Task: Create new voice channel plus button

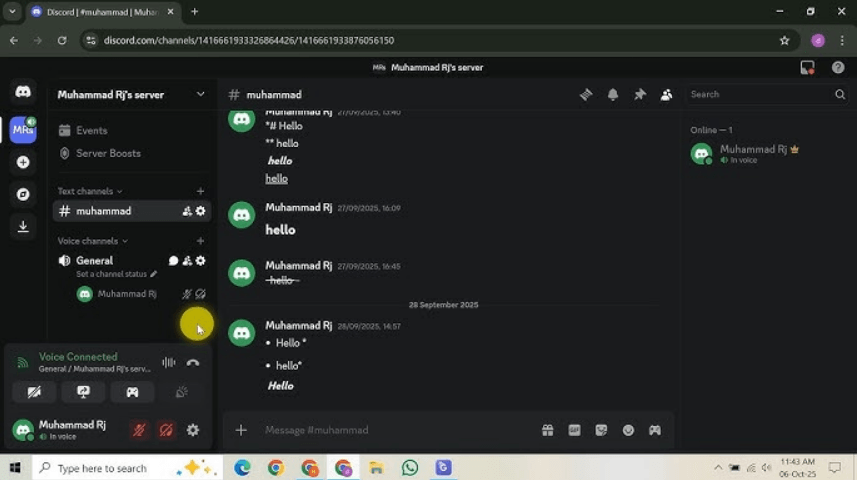Action: 200,241
